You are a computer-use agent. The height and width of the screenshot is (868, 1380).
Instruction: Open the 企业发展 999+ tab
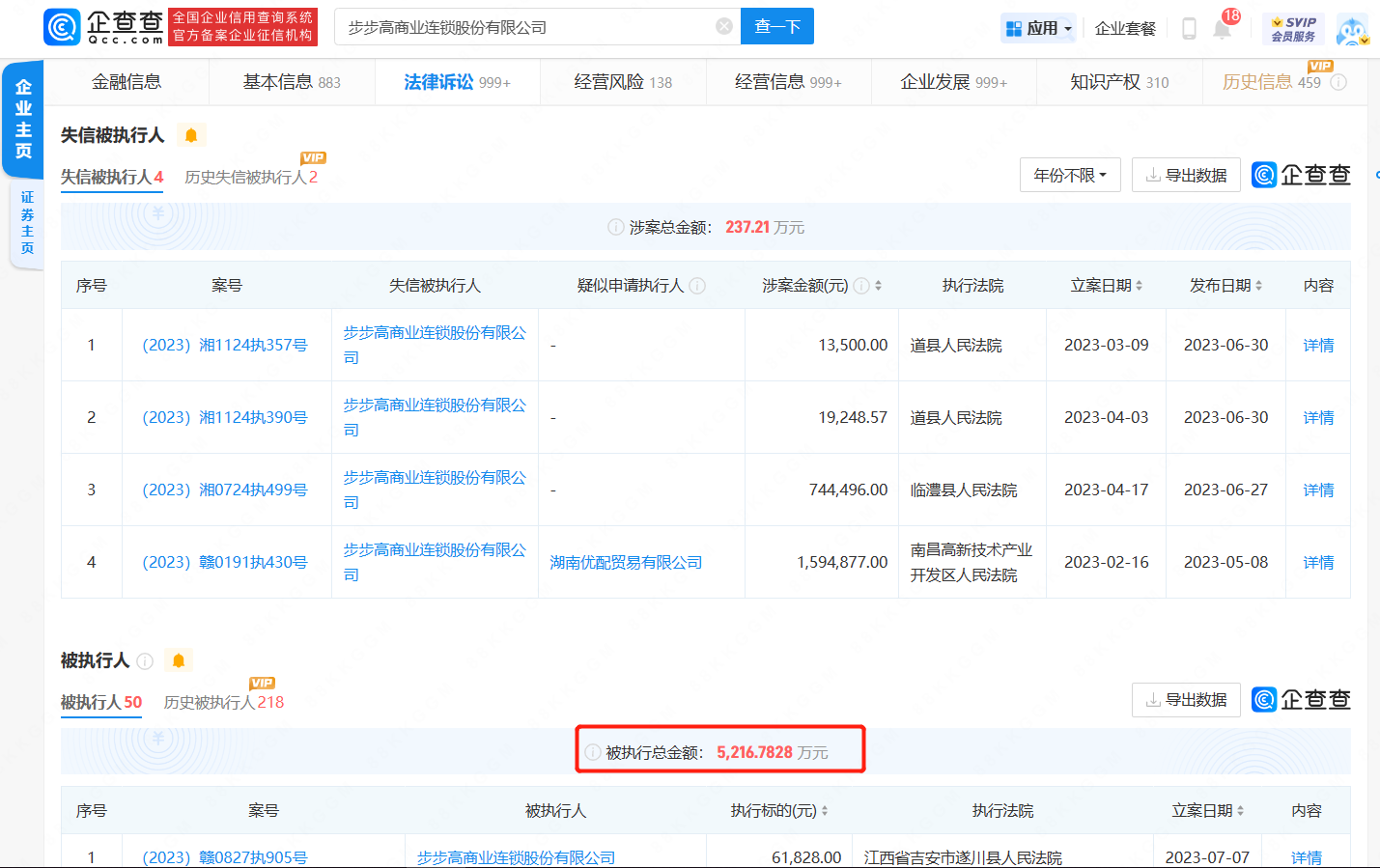[x=954, y=82]
